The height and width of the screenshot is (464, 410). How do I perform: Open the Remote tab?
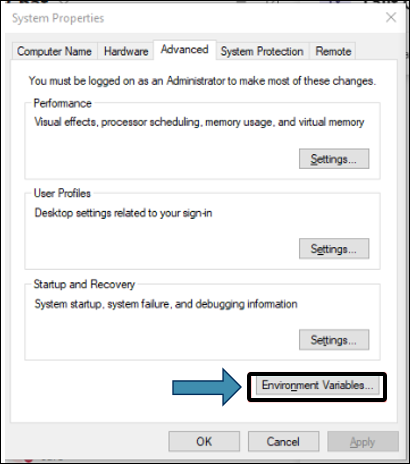tap(333, 51)
